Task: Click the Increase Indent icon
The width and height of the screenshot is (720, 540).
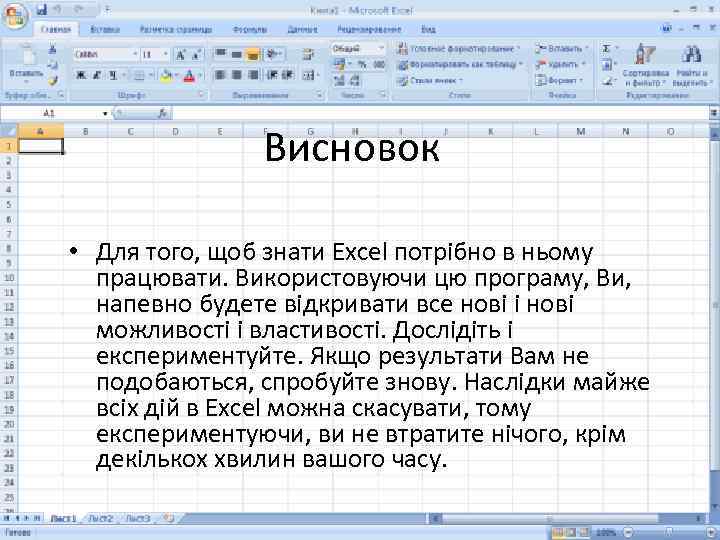Action: coord(288,74)
